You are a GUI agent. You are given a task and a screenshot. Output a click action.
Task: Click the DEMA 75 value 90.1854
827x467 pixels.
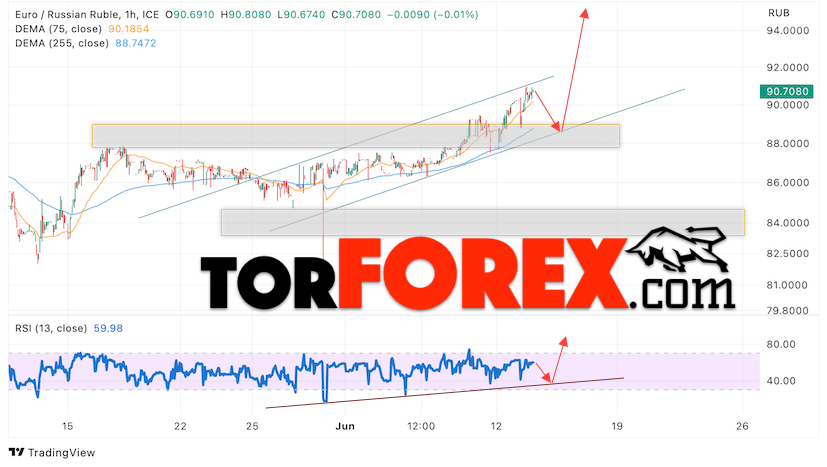tap(129, 29)
